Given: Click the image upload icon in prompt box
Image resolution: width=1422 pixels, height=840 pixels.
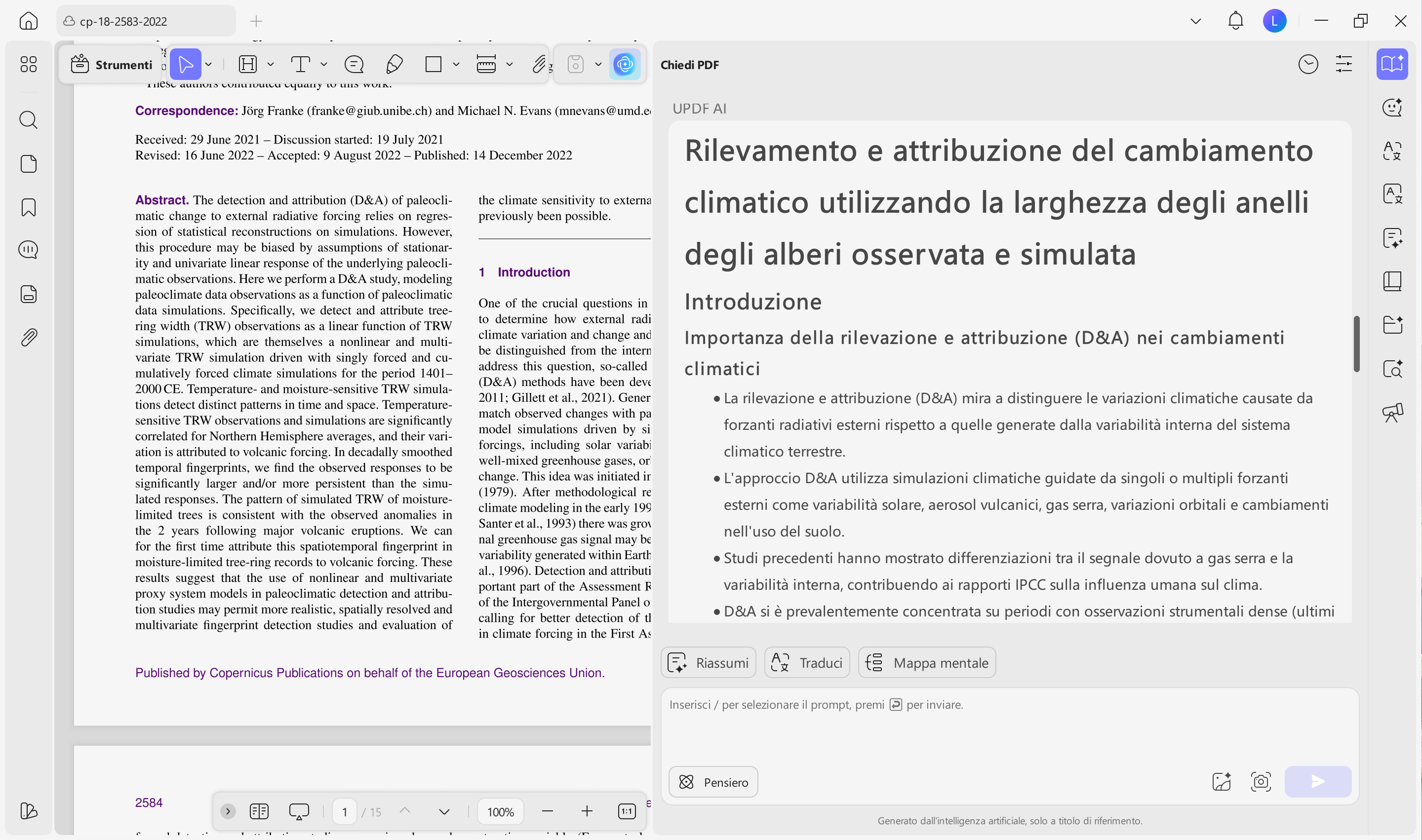Looking at the screenshot, I should 1222,782.
